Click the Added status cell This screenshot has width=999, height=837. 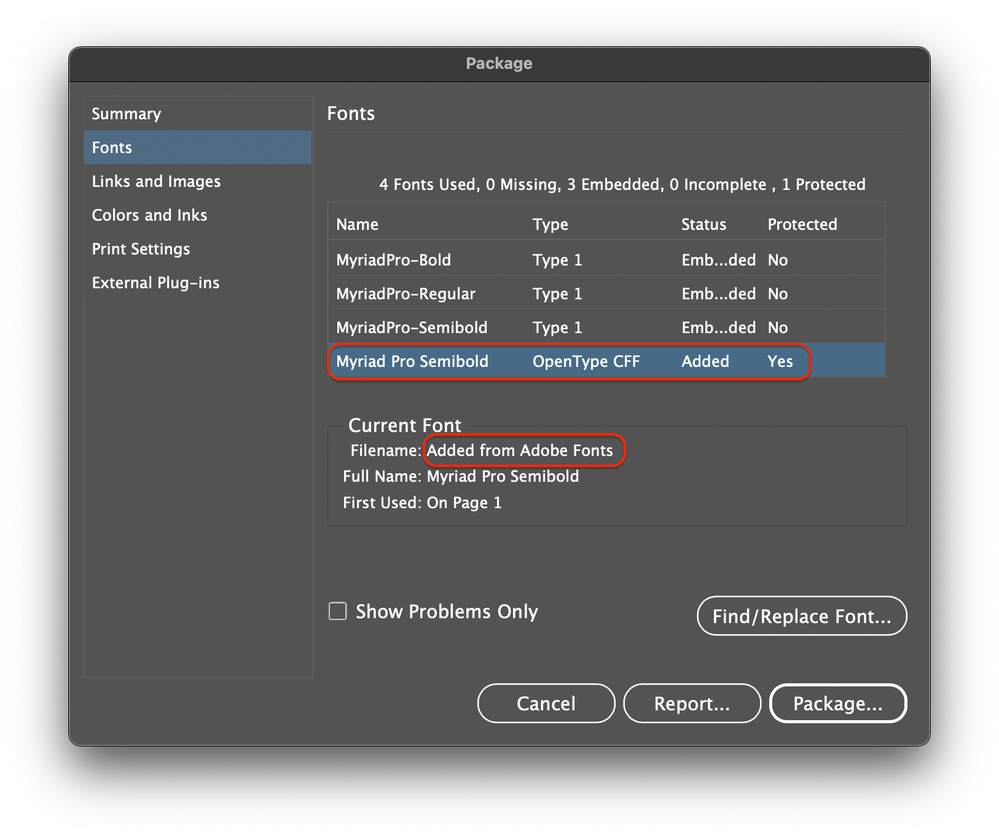[x=705, y=361]
